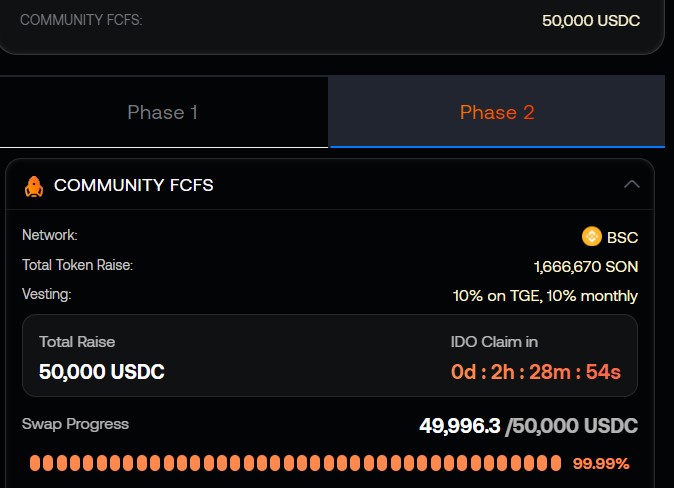Select the Phase 2 tab
674x488 pixels.
pyautogui.click(x=497, y=112)
